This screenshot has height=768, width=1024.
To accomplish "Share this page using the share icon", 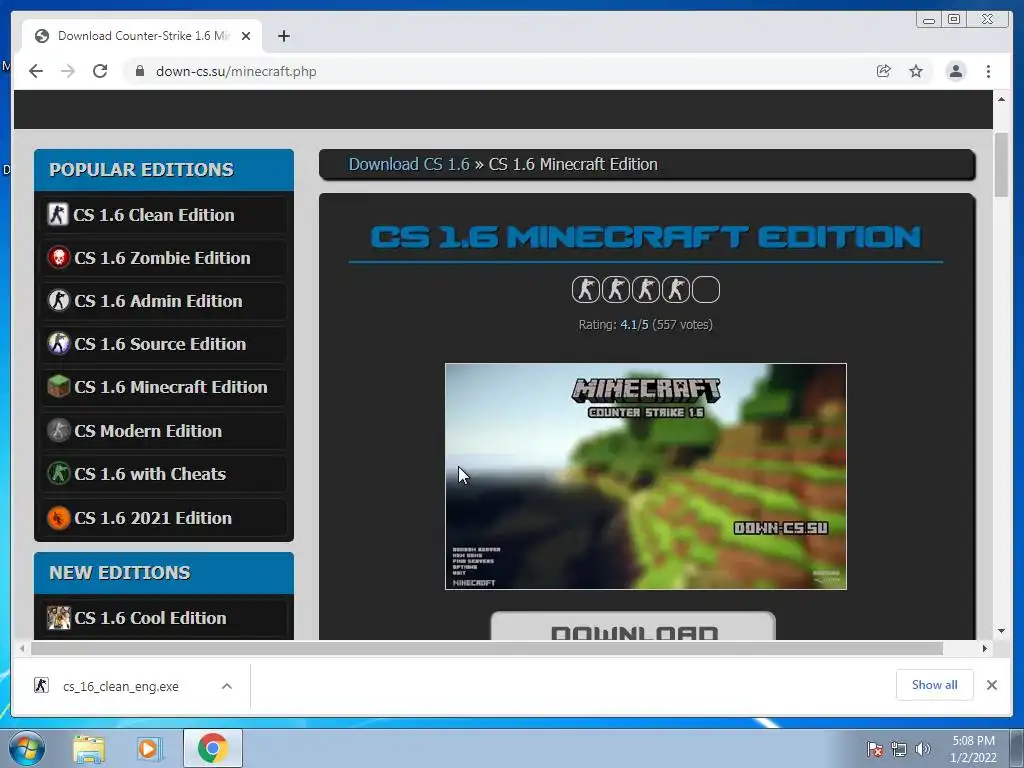I will [884, 71].
